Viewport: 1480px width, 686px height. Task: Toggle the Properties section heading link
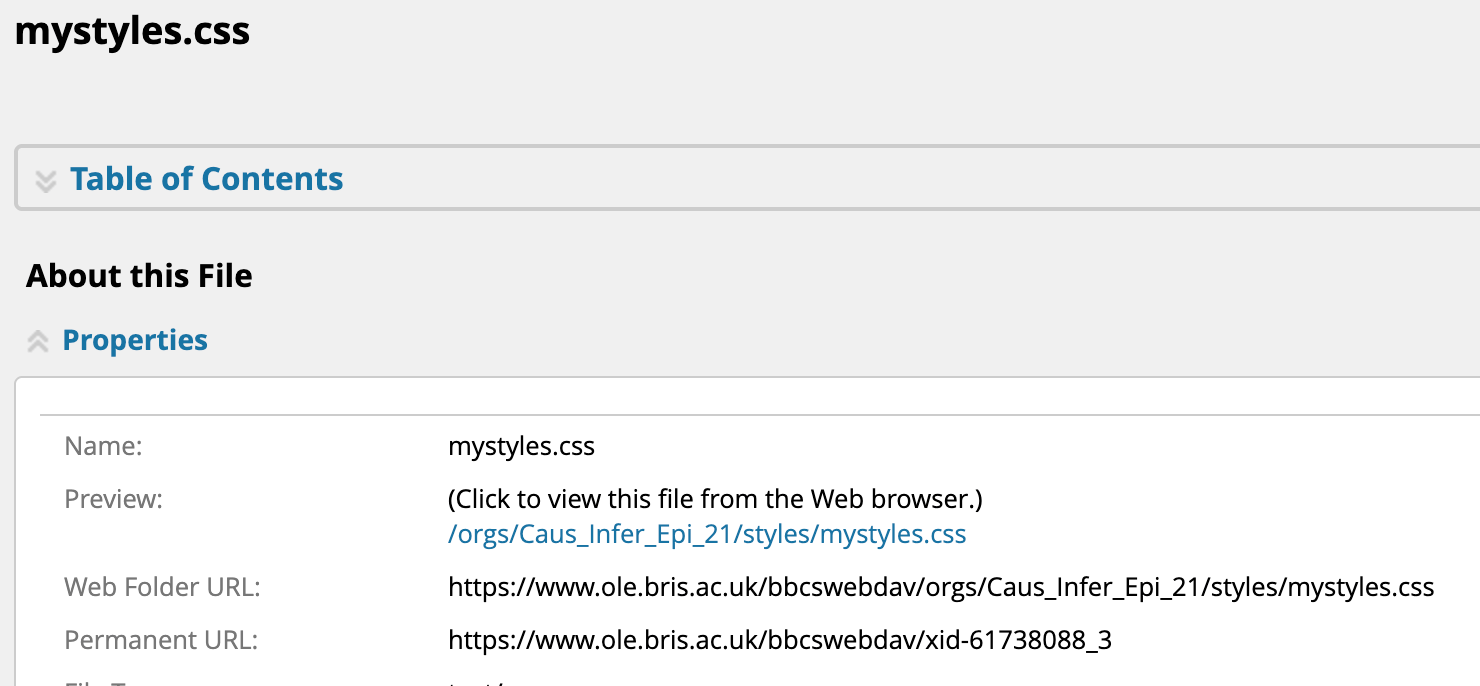[x=135, y=340]
